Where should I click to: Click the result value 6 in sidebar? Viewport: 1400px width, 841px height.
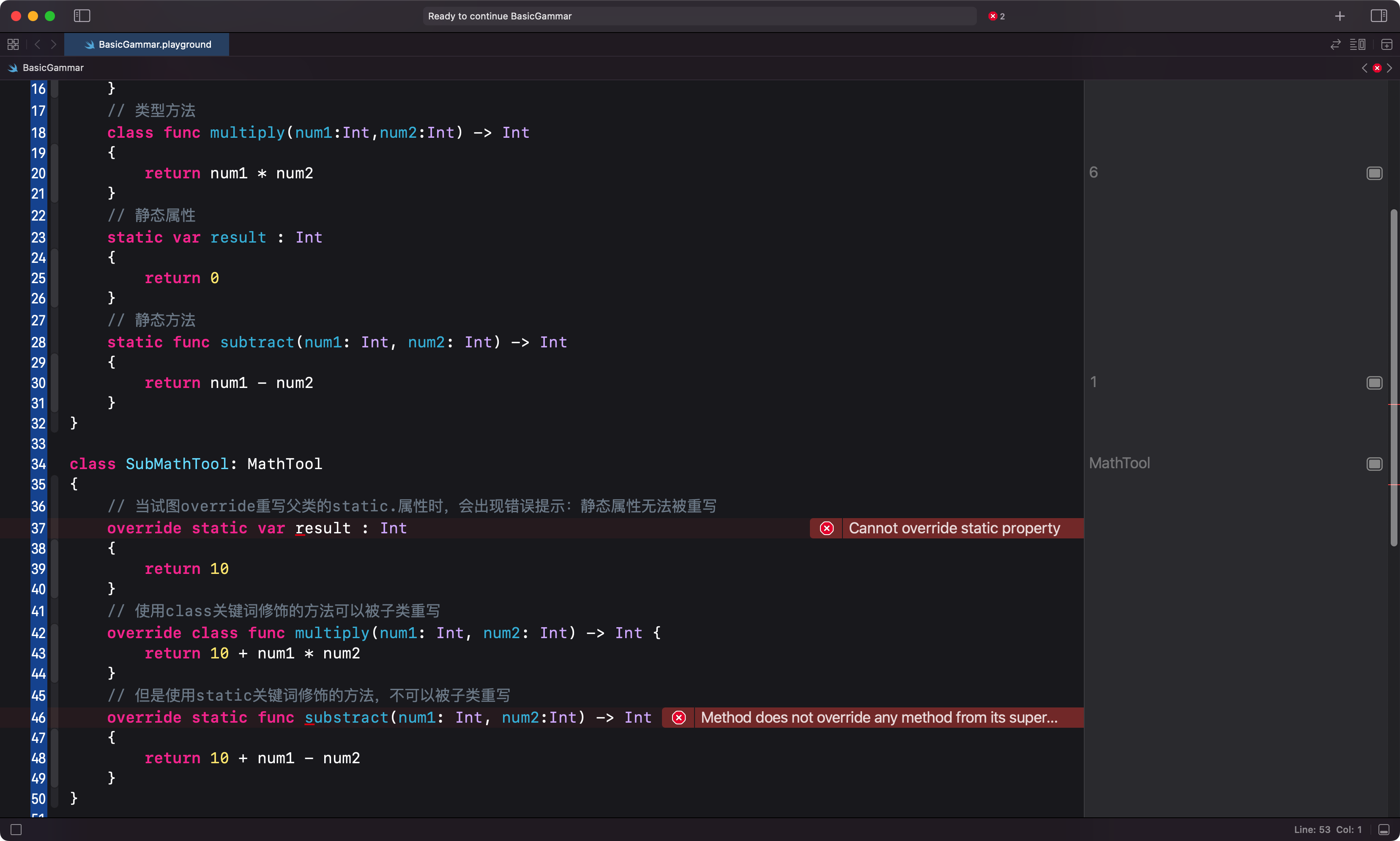(x=1094, y=172)
